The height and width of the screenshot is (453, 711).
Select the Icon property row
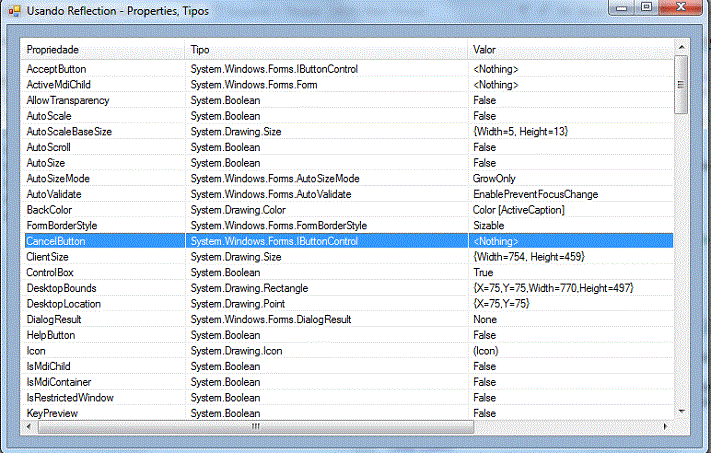348,351
